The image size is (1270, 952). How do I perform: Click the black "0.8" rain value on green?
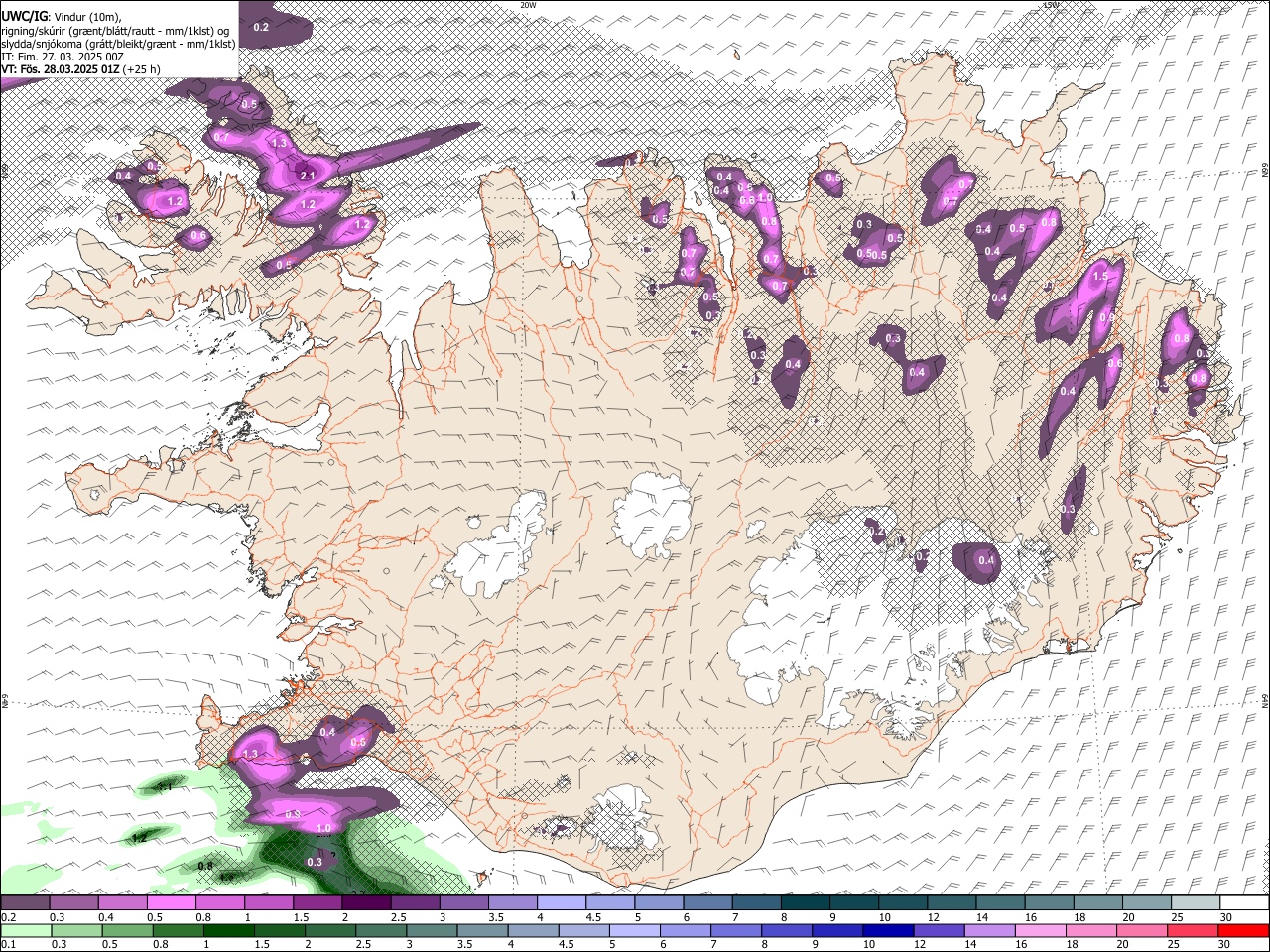click(205, 866)
